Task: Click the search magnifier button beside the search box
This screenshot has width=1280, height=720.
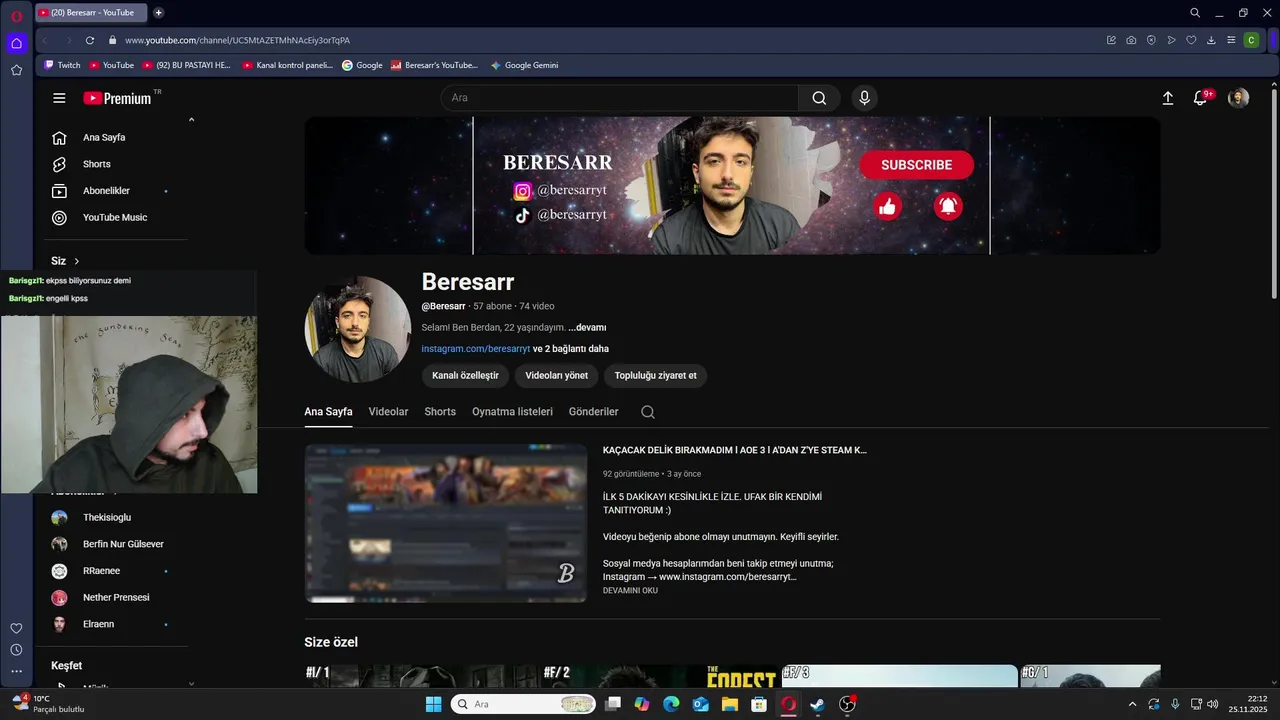Action: [x=819, y=98]
